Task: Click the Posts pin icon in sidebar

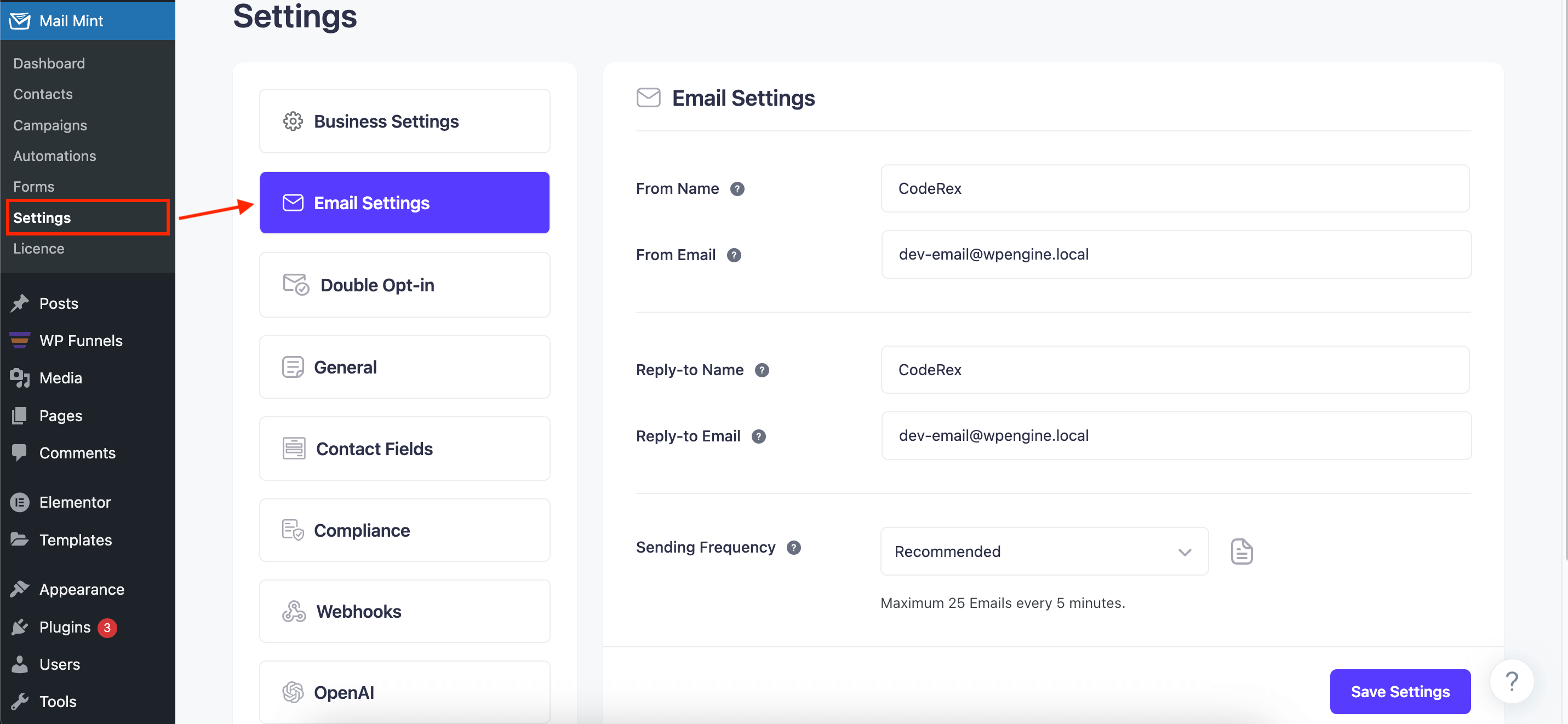Action: tap(20, 303)
